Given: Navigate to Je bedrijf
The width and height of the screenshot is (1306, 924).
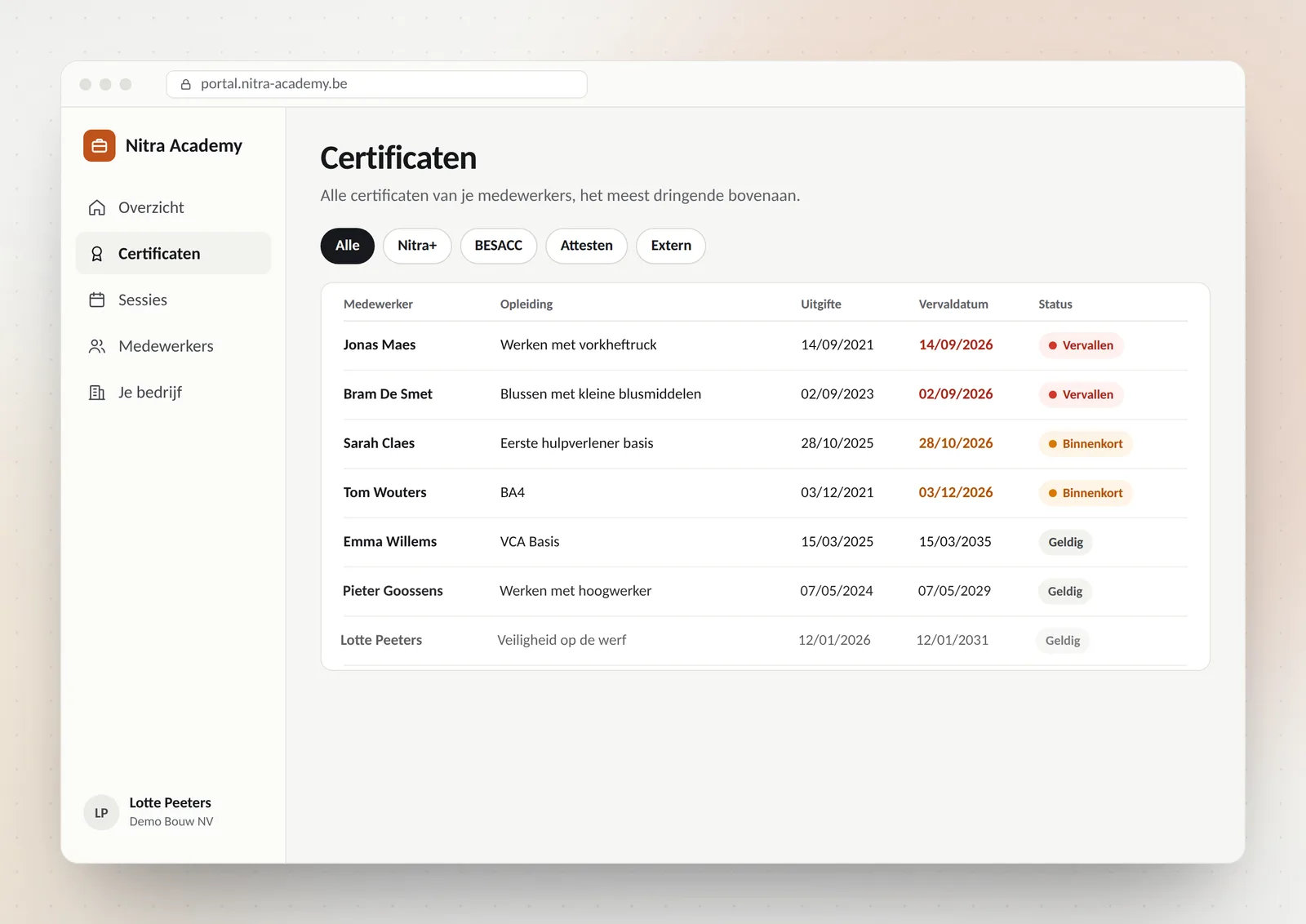Looking at the screenshot, I should point(173,393).
